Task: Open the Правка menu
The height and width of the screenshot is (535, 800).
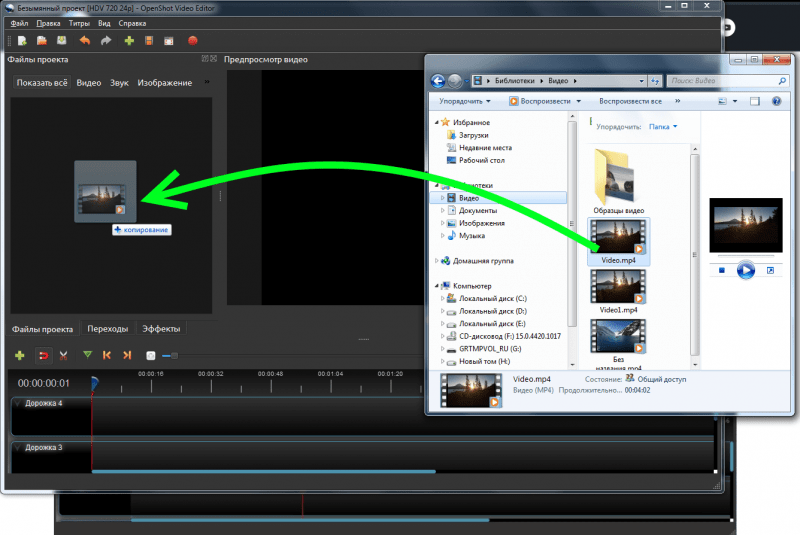Action: coord(48,23)
